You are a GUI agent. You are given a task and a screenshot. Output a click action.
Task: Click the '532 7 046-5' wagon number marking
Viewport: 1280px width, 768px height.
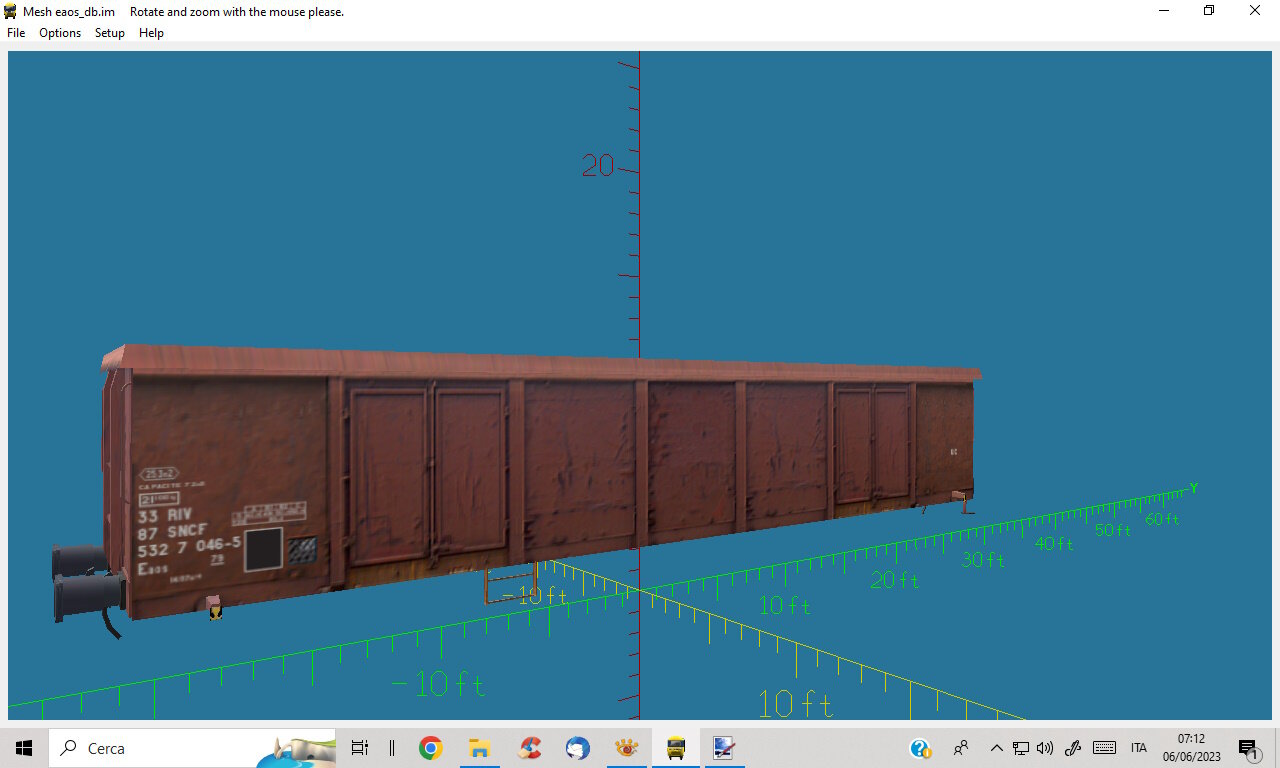pos(188,550)
